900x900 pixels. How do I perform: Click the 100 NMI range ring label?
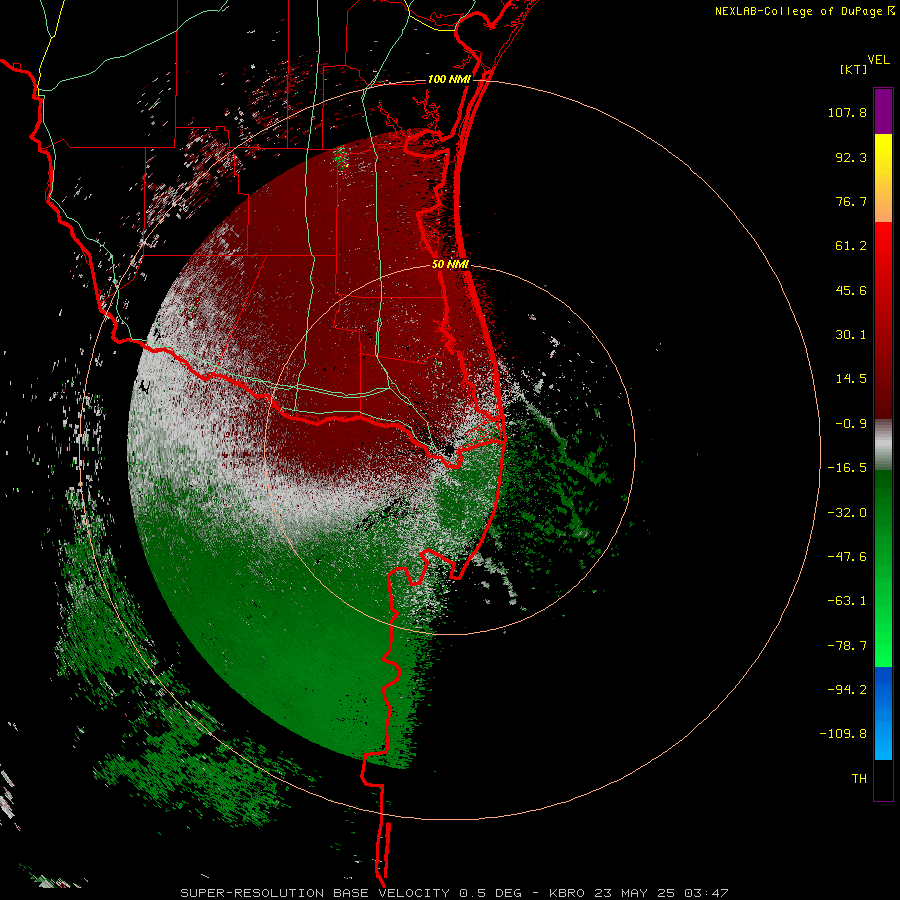tap(449, 79)
